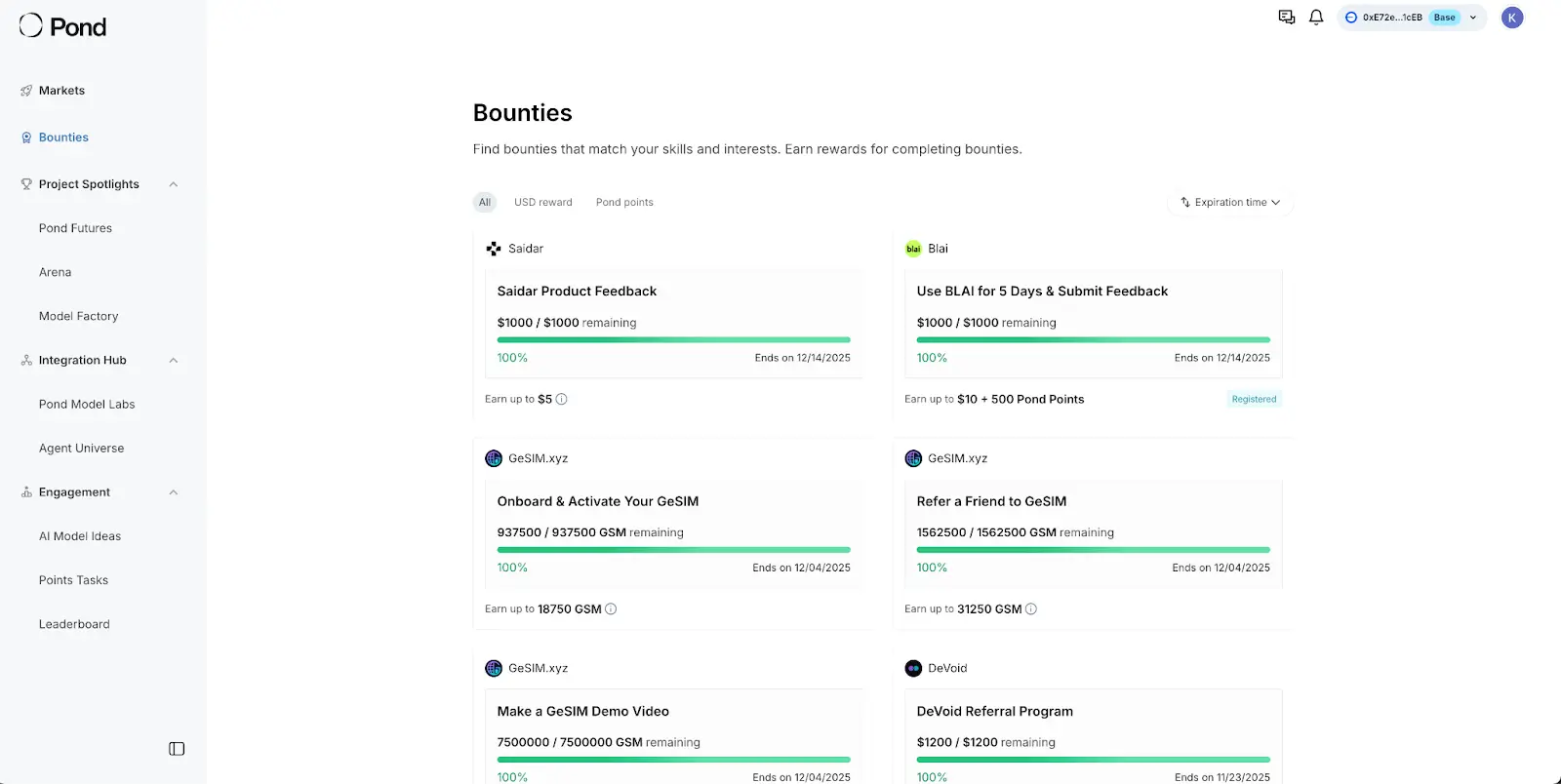Click '$1200 / $1200 remaining' text
The height and width of the screenshot is (784, 1561).
click(985, 743)
